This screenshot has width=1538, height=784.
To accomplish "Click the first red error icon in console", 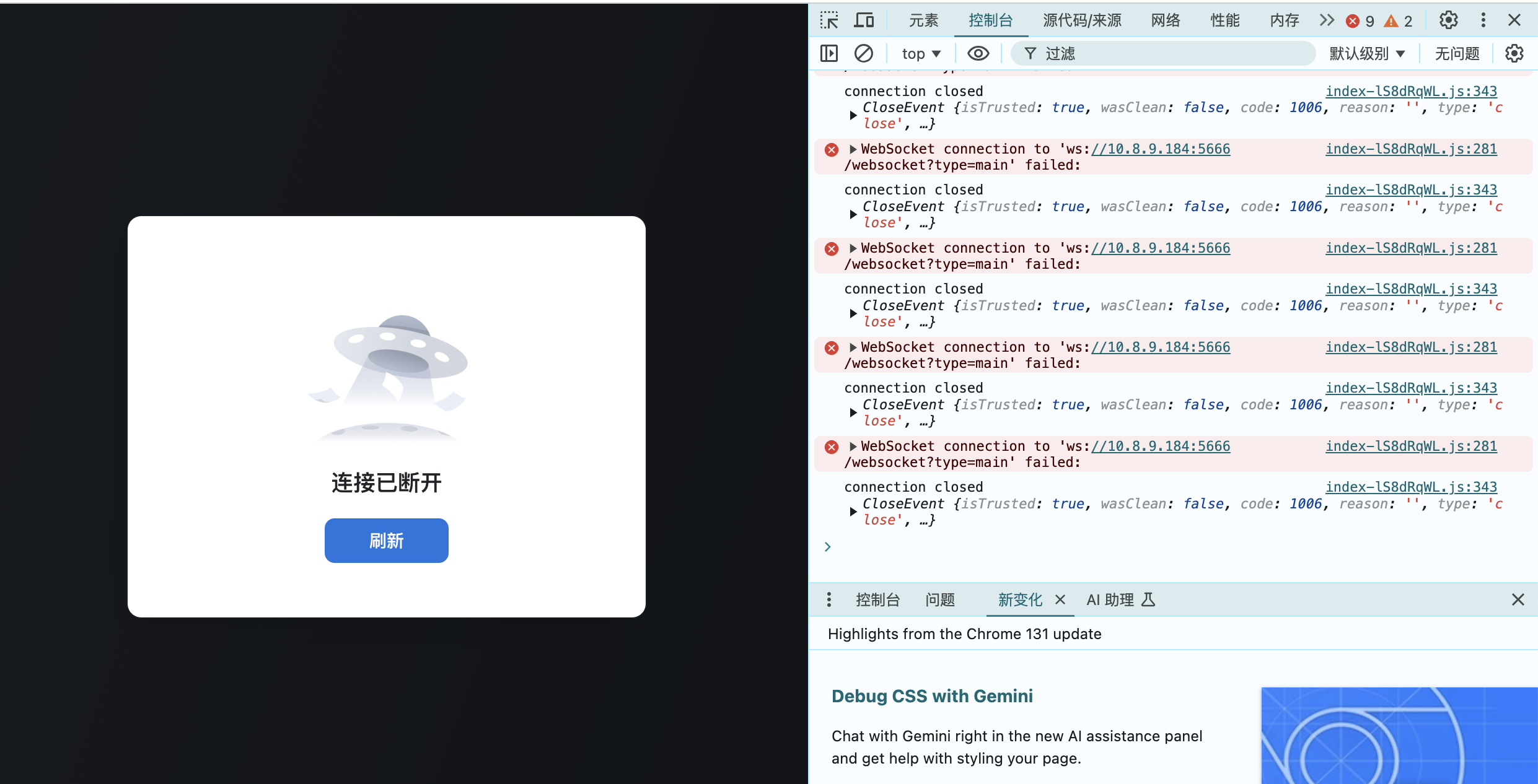I will click(x=832, y=149).
